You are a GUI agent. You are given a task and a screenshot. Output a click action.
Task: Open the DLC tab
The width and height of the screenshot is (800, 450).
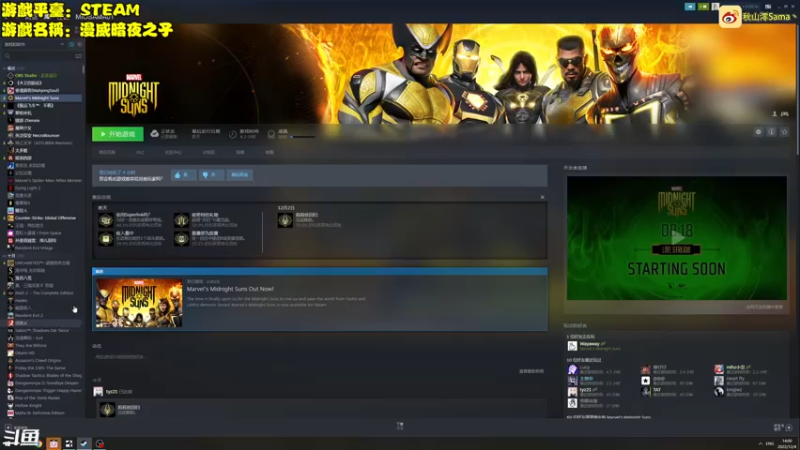click(140, 152)
